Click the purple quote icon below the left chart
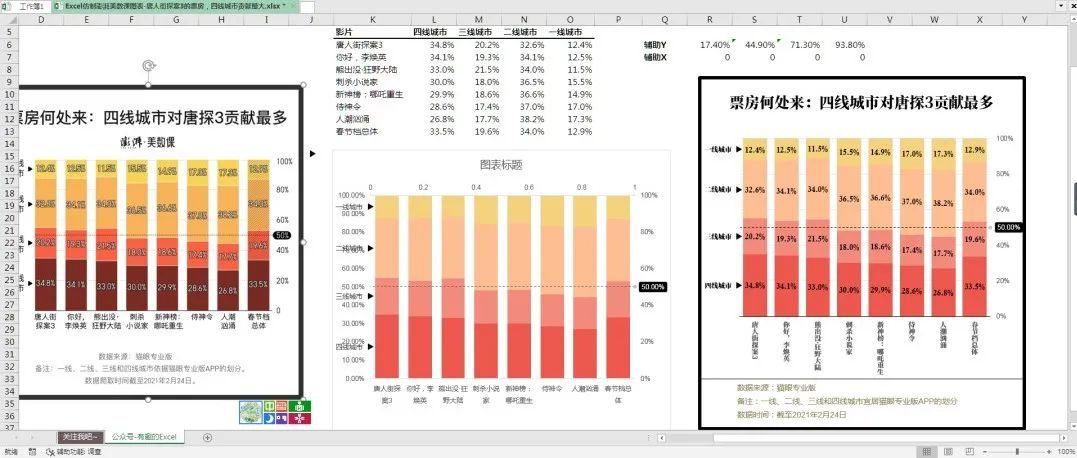1077x458 pixels. pyautogui.click(x=282, y=417)
